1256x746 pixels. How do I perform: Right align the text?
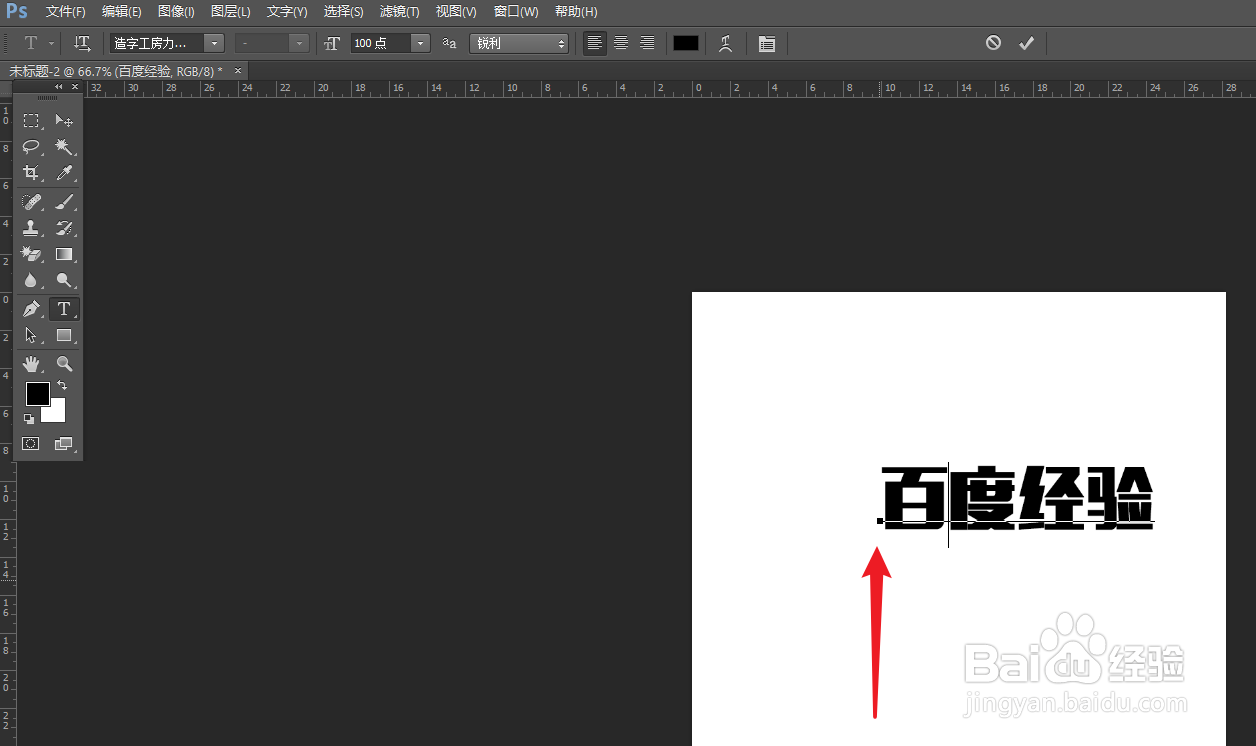pos(647,43)
